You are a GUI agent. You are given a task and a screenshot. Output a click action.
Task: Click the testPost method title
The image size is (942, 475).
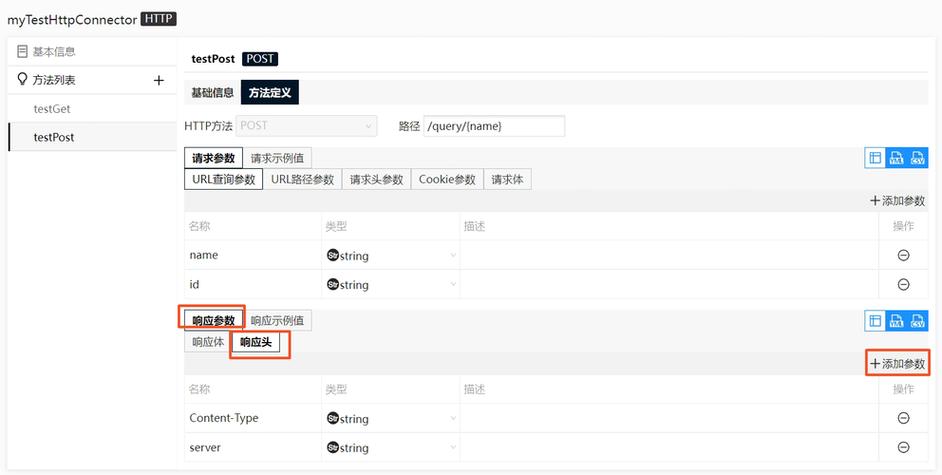click(213, 59)
